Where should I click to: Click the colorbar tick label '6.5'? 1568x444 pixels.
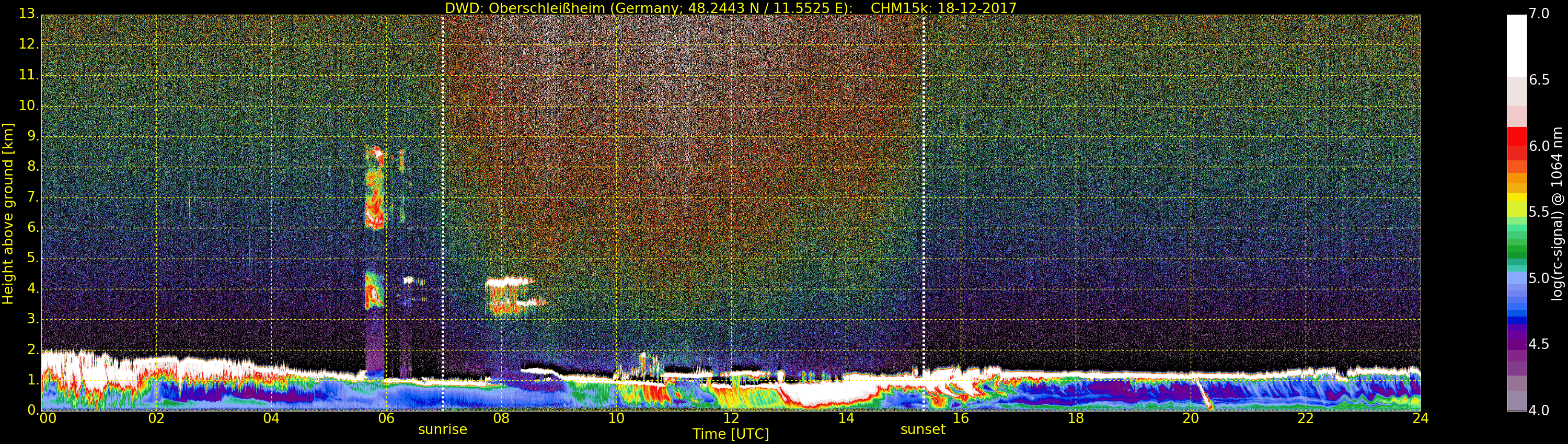(x=1539, y=80)
